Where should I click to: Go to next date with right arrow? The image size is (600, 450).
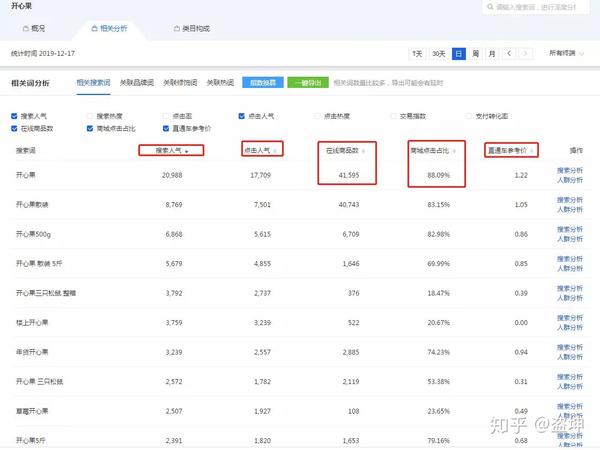click(x=526, y=54)
